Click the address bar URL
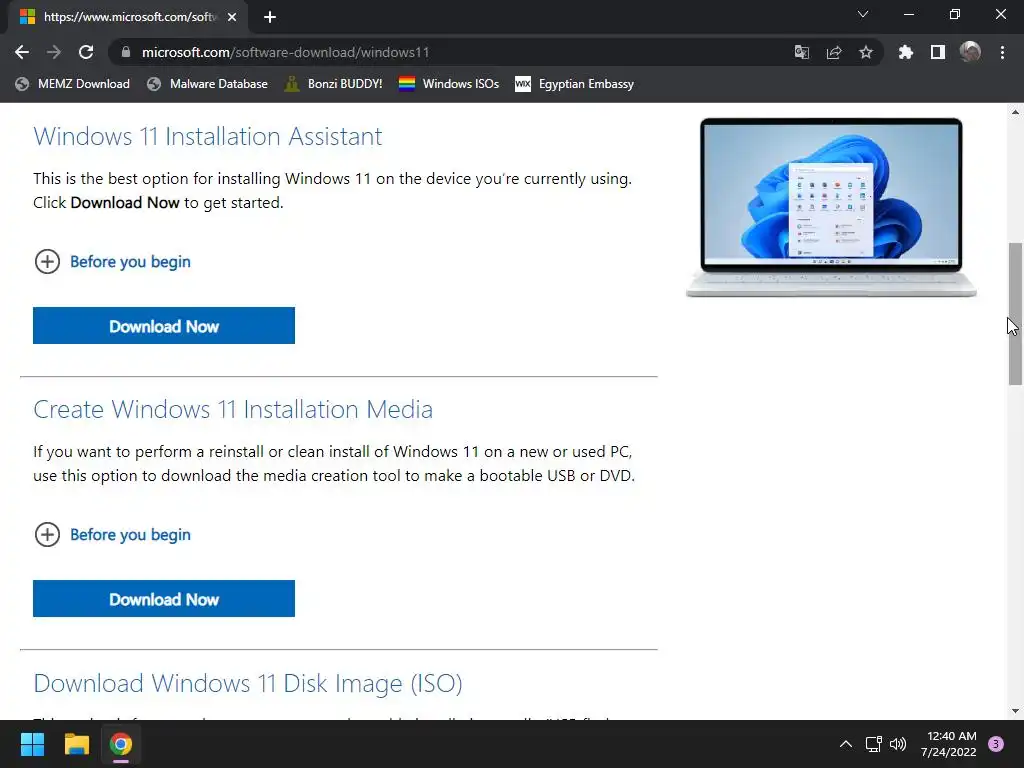Viewport: 1024px width, 768px height. [x=285, y=52]
